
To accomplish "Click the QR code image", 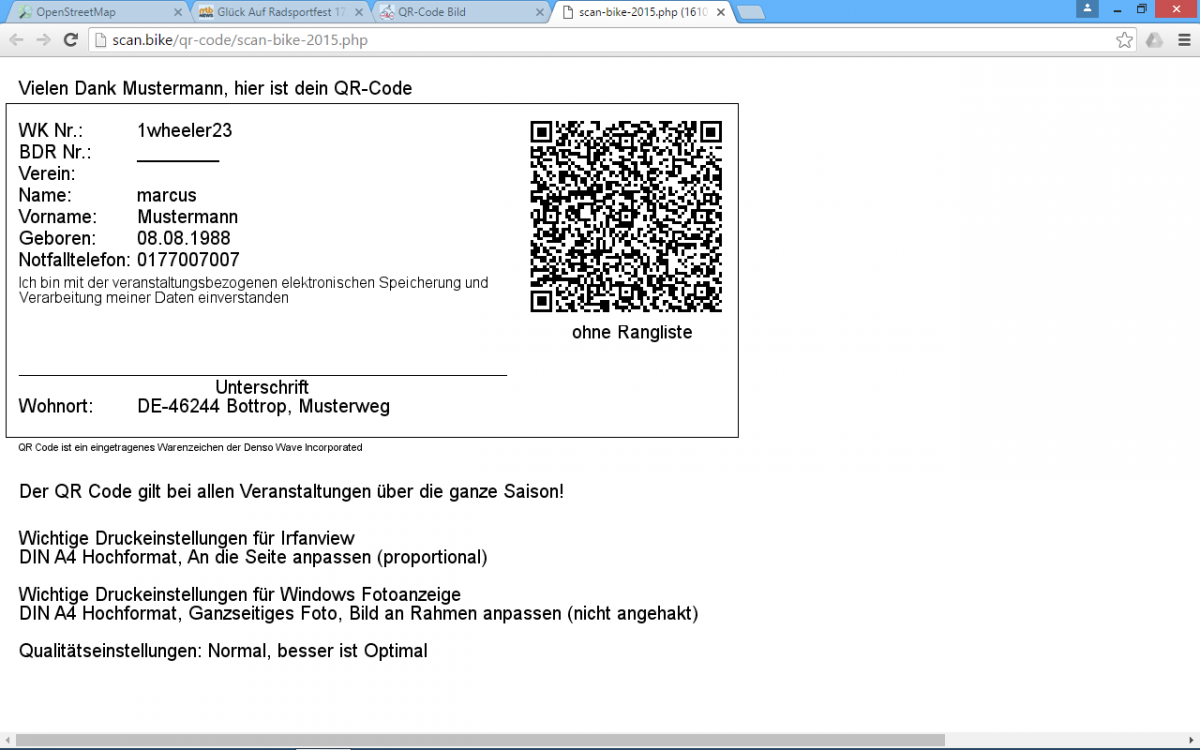I will 626,216.
